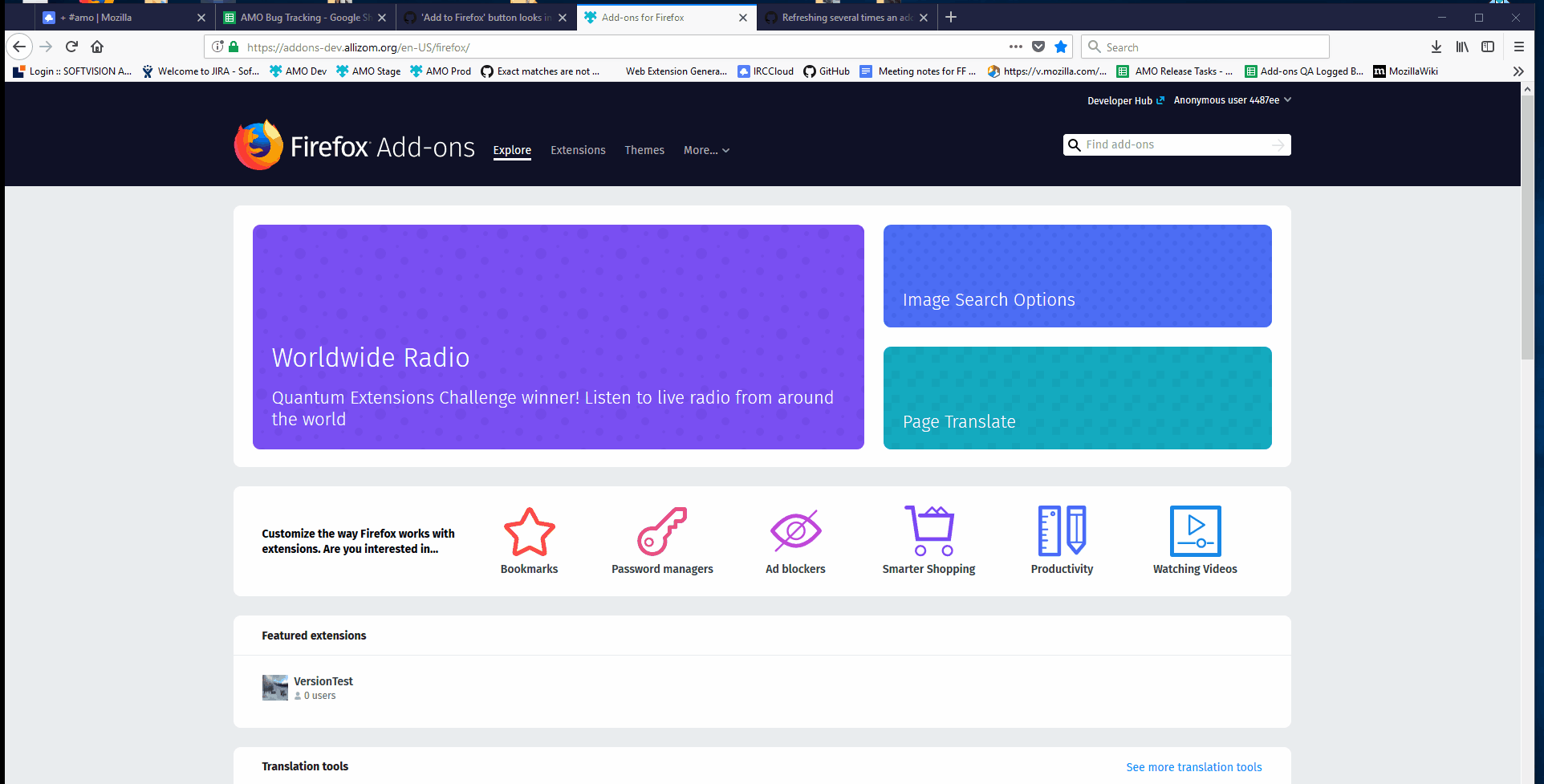Open the VersionTest extension link
This screenshot has width=1544, height=784.
[x=323, y=681]
